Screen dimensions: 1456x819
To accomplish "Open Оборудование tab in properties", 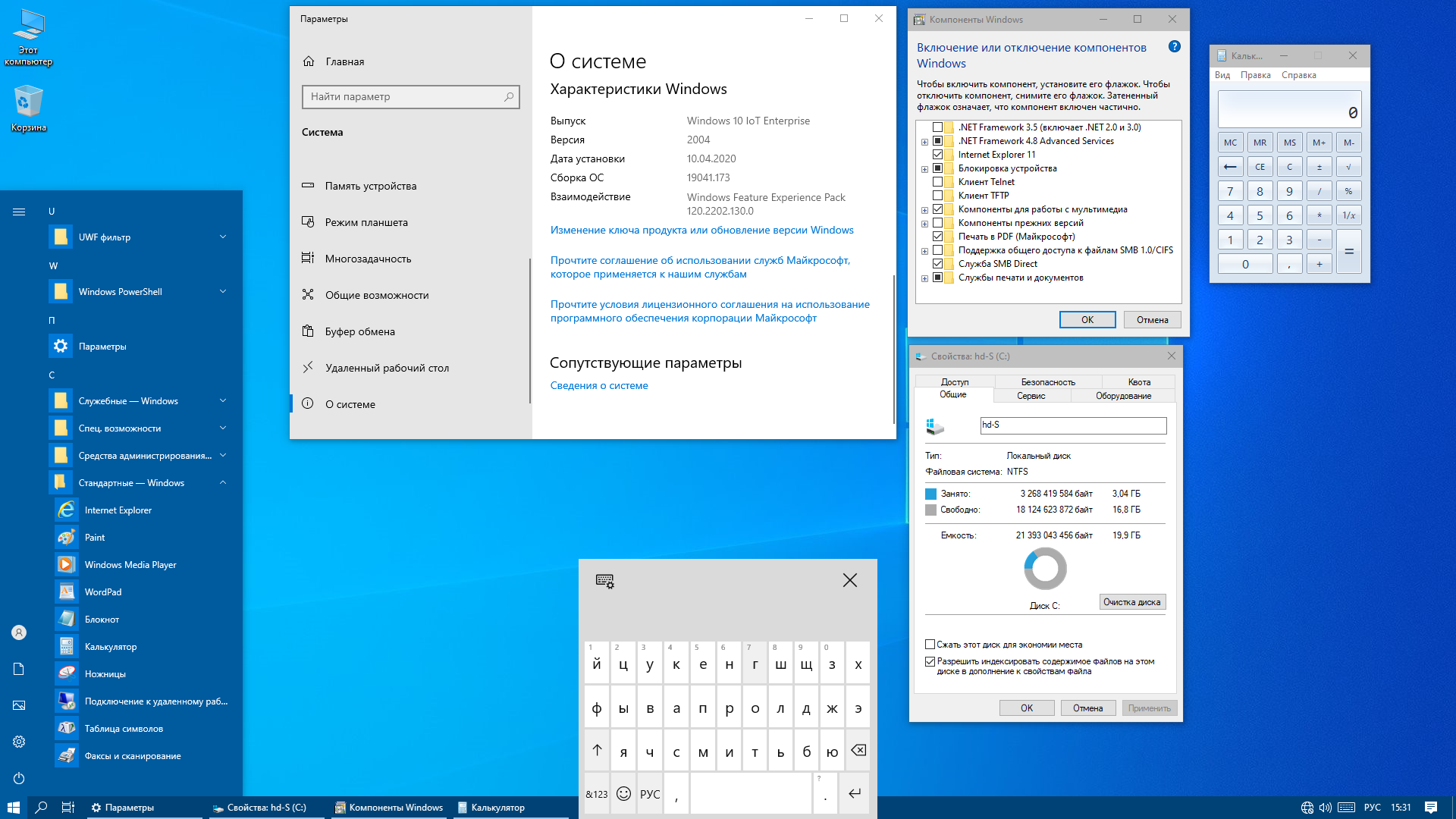I will coord(1123,396).
